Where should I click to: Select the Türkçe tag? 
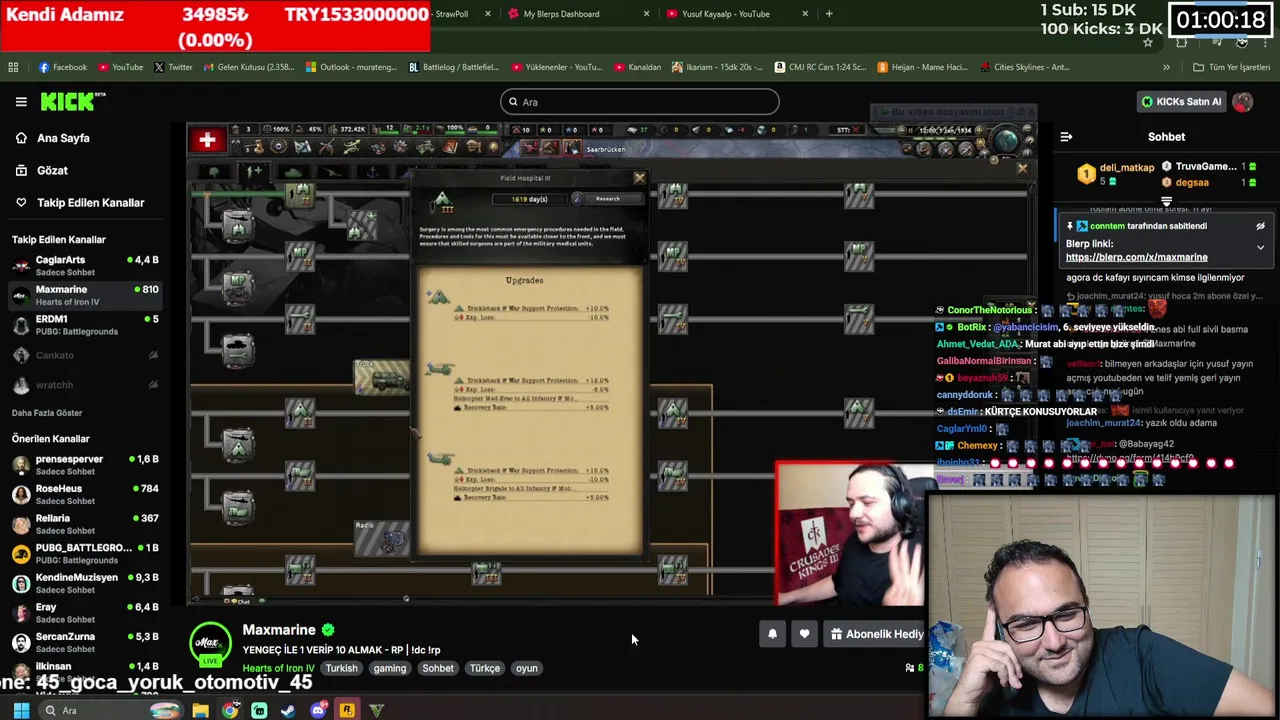[485, 668]
